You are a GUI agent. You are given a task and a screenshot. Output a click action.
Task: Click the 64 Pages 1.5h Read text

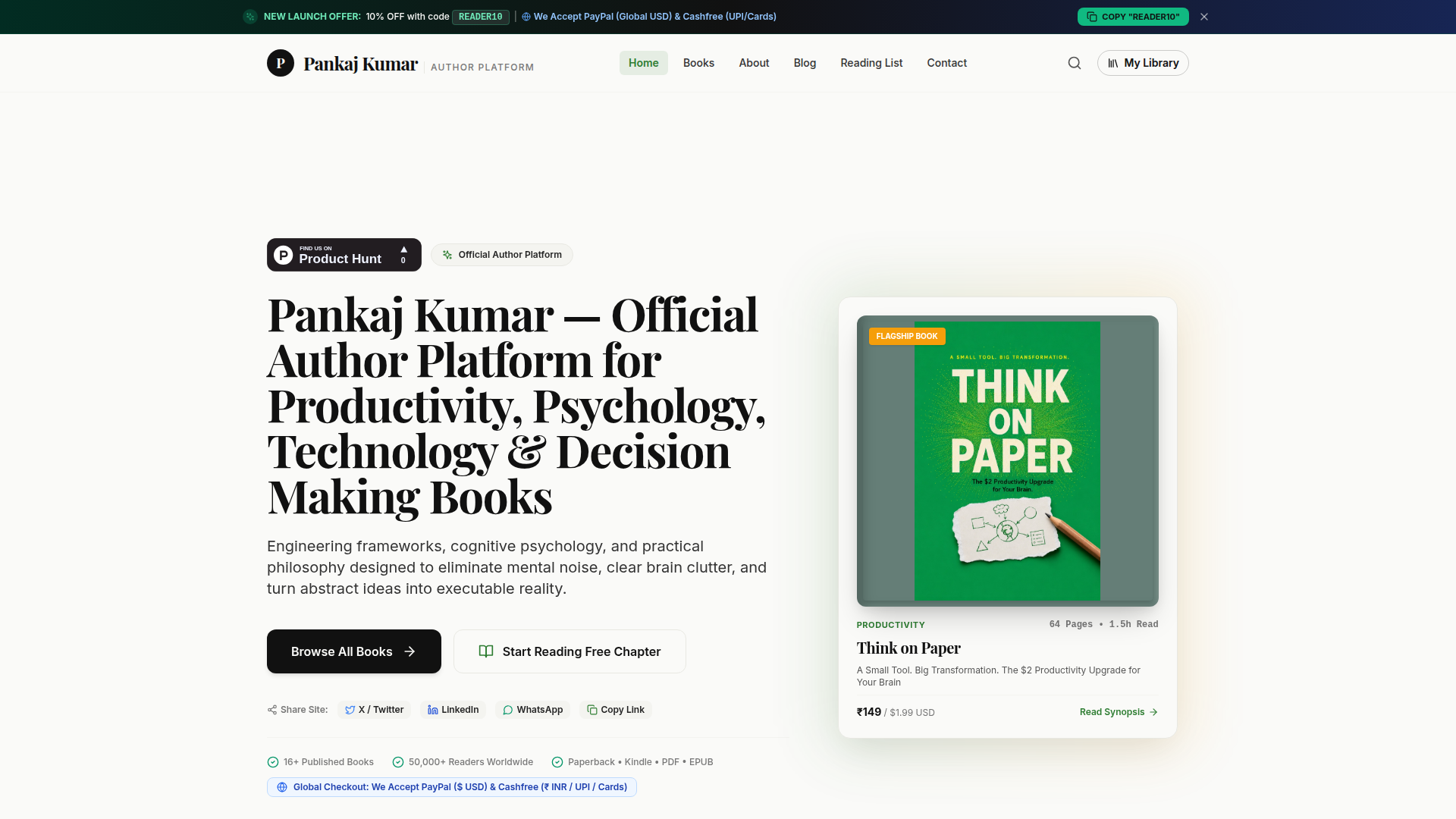pyautogui.click(x=1104, y=624)
